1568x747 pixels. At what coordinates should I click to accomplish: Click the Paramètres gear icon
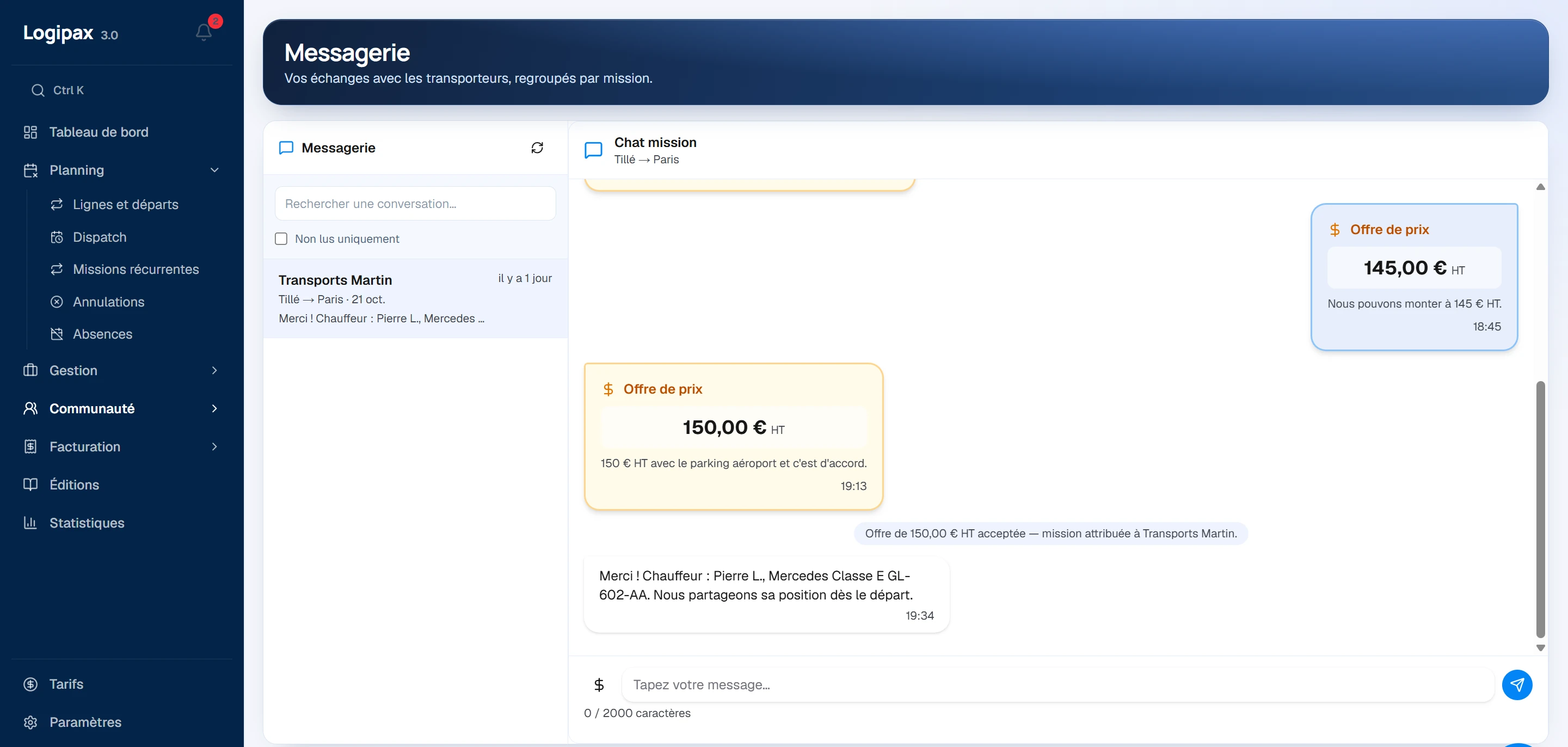tap(30, 722)
